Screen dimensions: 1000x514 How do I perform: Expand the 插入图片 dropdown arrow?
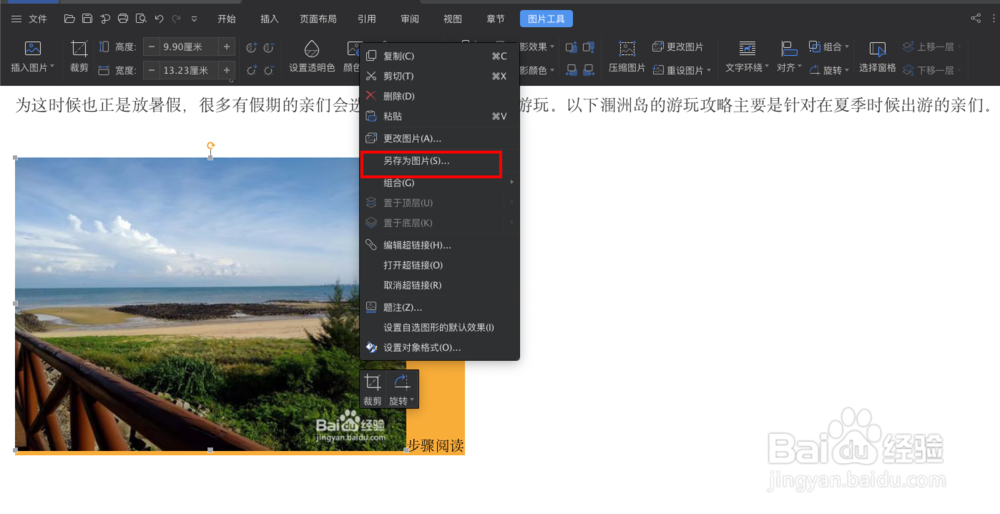click(x=52, y=67)
